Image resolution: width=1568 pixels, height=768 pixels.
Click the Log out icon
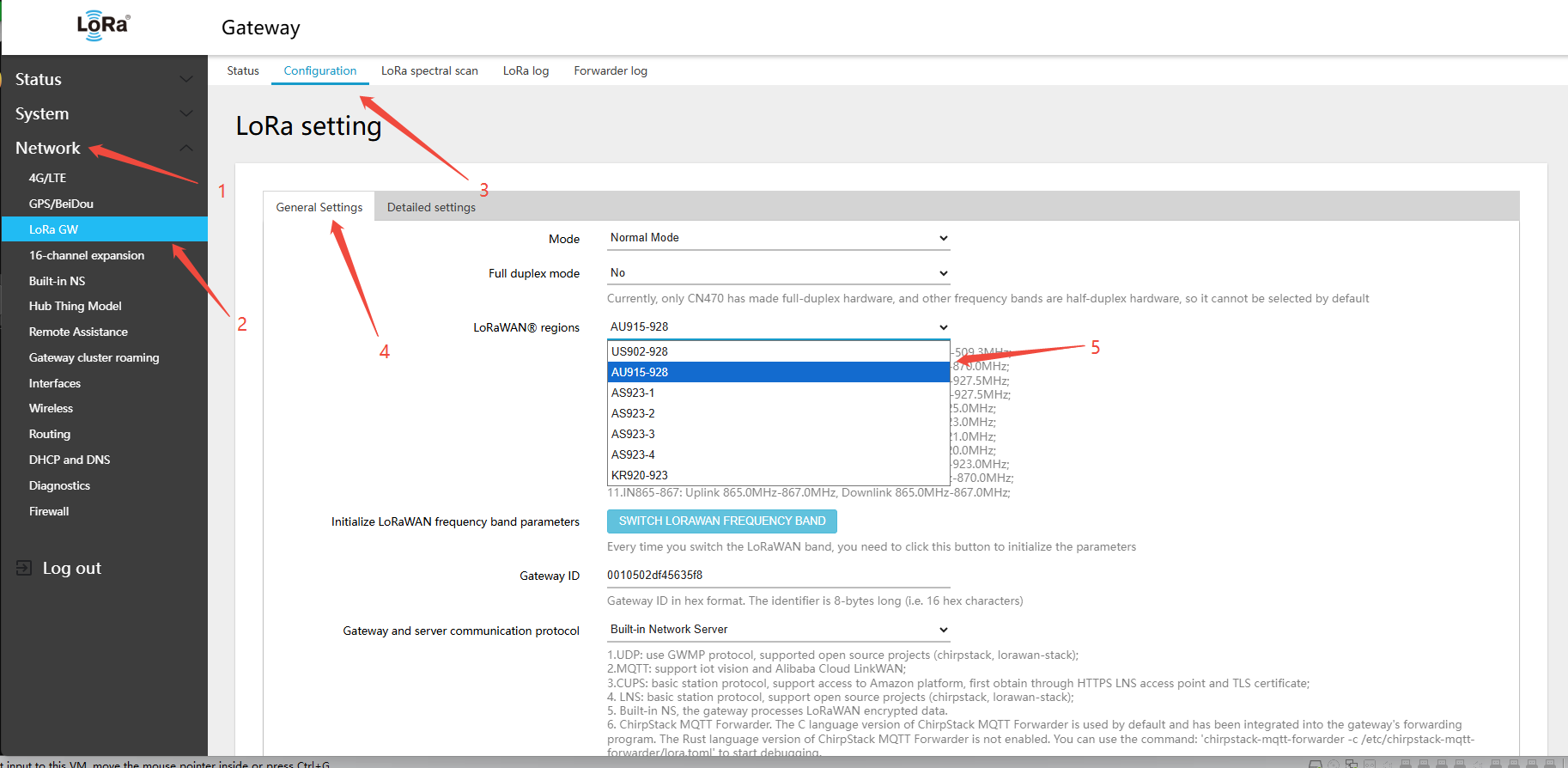(x=24, y=568)
